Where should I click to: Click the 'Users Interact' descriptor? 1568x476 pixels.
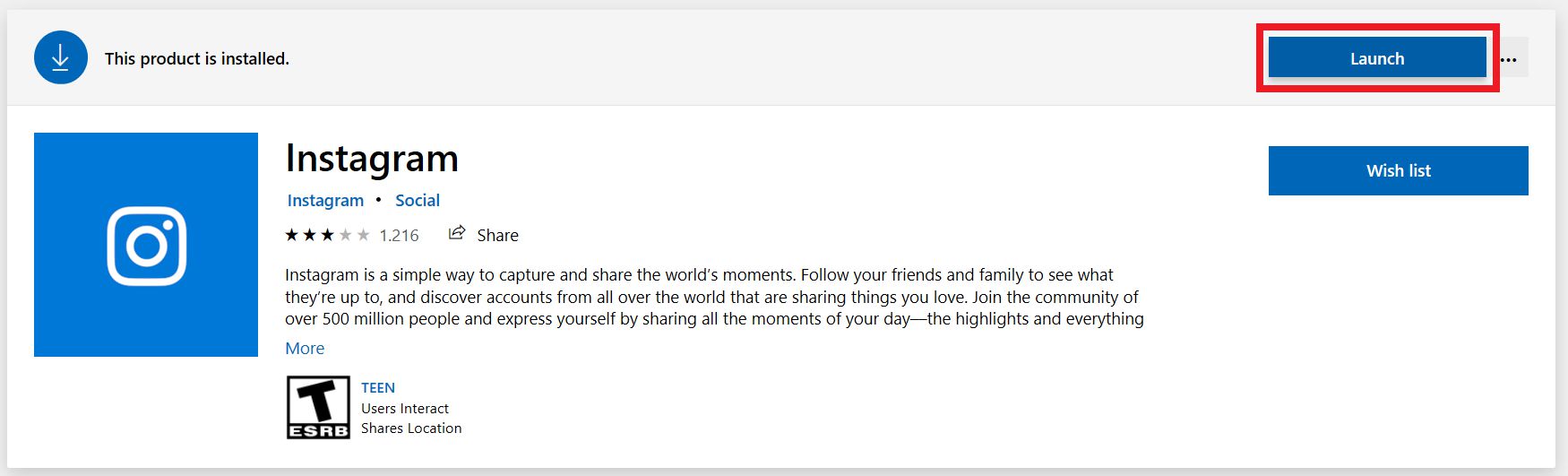coord(405,409)
